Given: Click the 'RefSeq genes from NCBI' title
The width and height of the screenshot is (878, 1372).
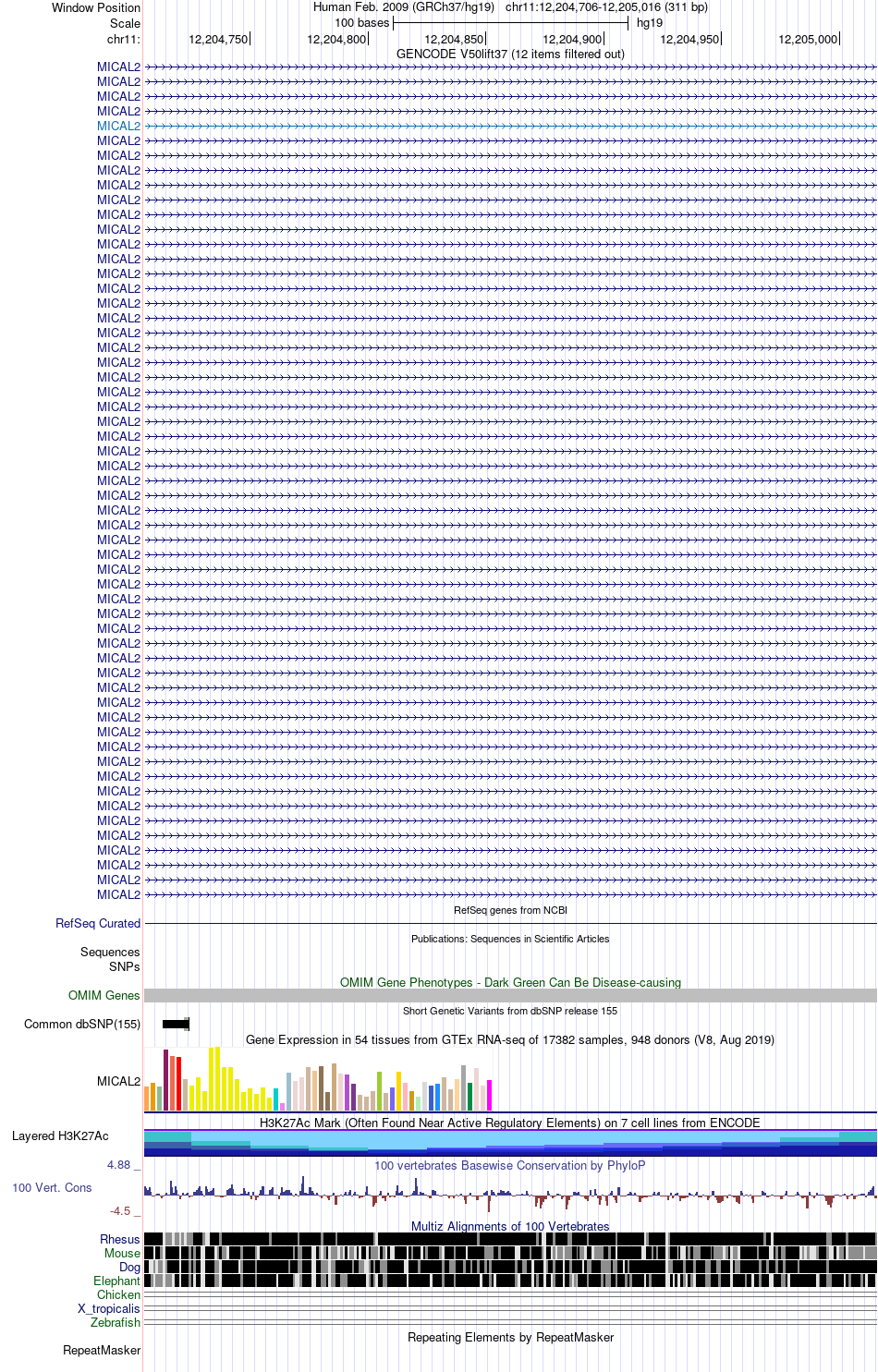Looking at the screenshot, I should pos(510,910).
